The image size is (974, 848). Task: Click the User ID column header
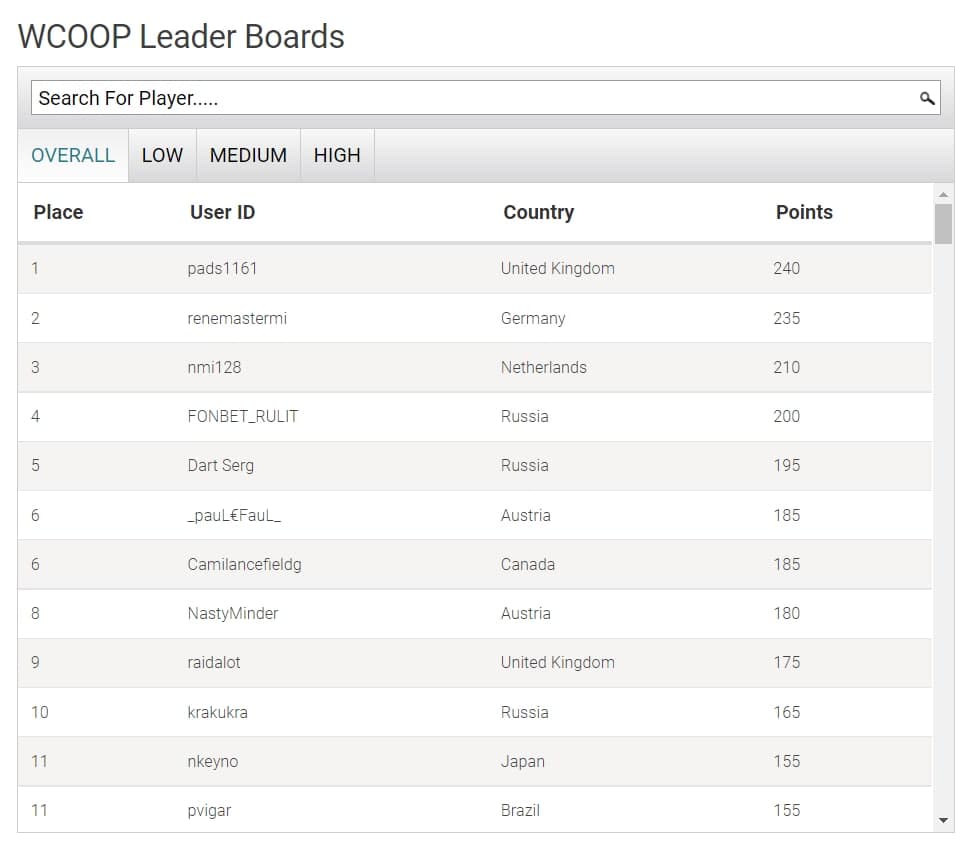[x=222, y=212]
